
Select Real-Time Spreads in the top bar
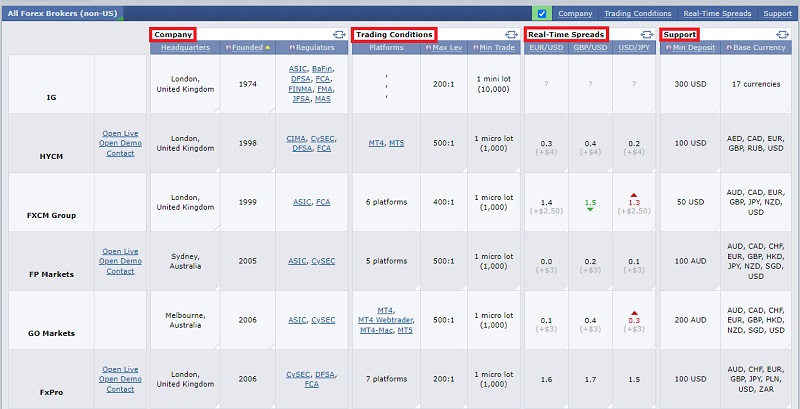click(717, 14)
